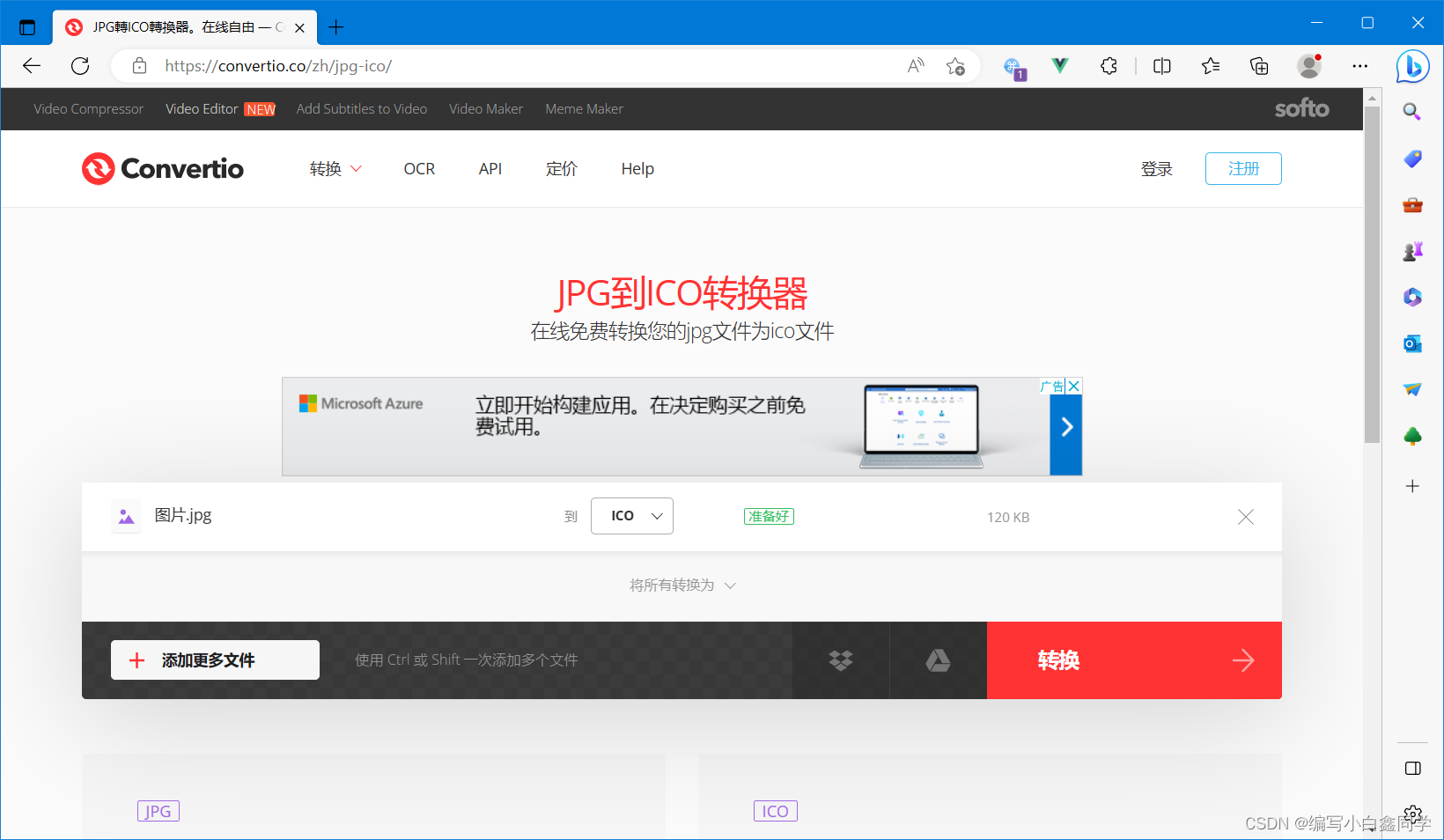
Task: Open the 定价 pricing page
Action: tap(561, 168)
